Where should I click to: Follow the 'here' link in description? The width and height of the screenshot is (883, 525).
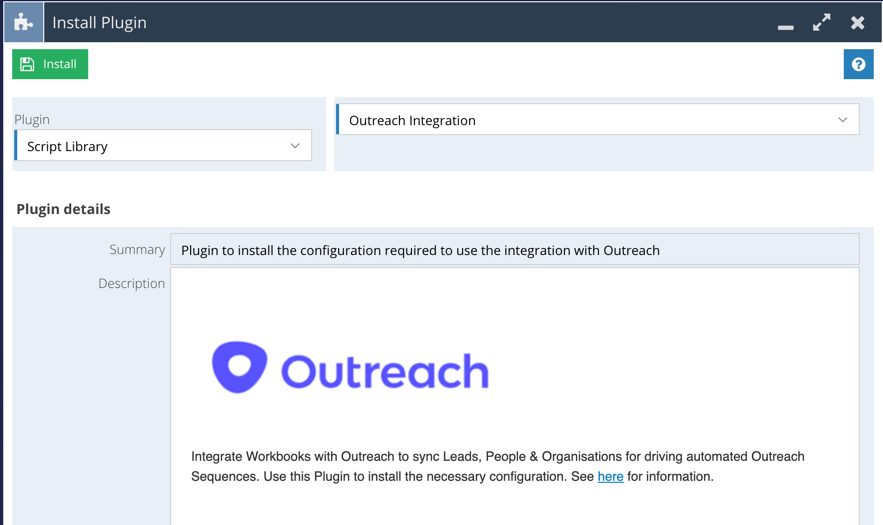click(610, 477)
